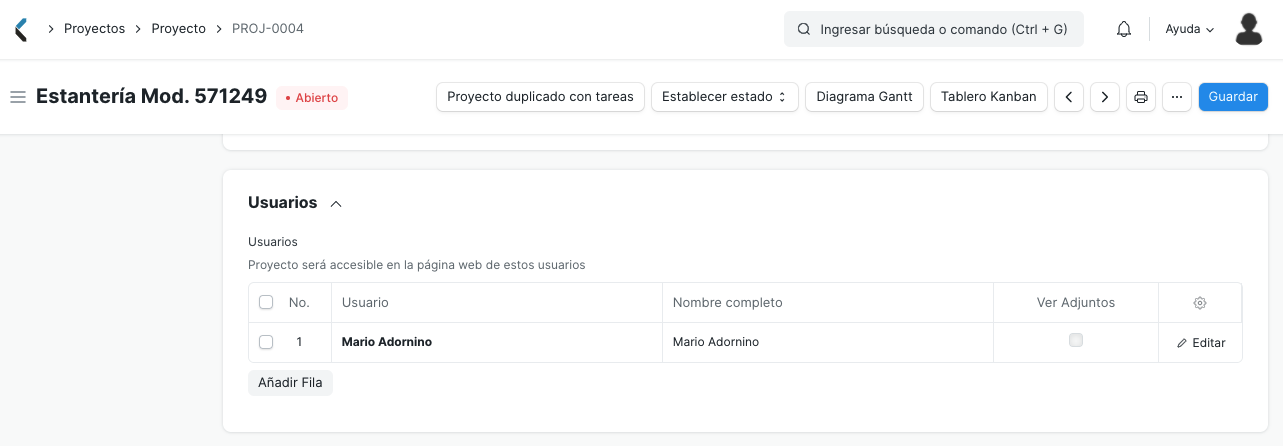Click the PROJ-0004 breadcrumb

pos(268,29)
